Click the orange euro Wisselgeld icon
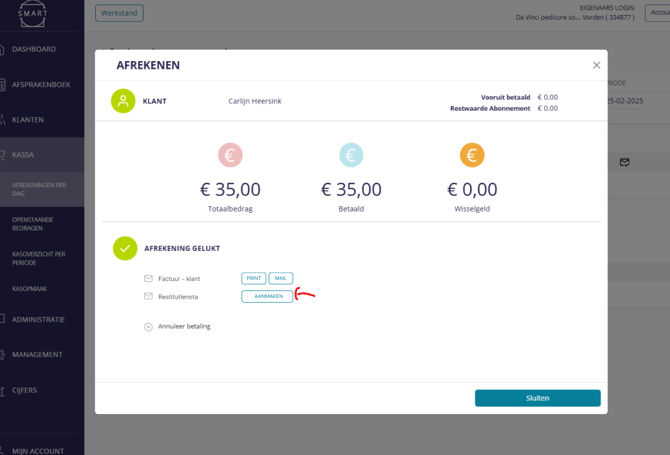The width and height of the screenshot is (670, 455). tap(472, 155)
